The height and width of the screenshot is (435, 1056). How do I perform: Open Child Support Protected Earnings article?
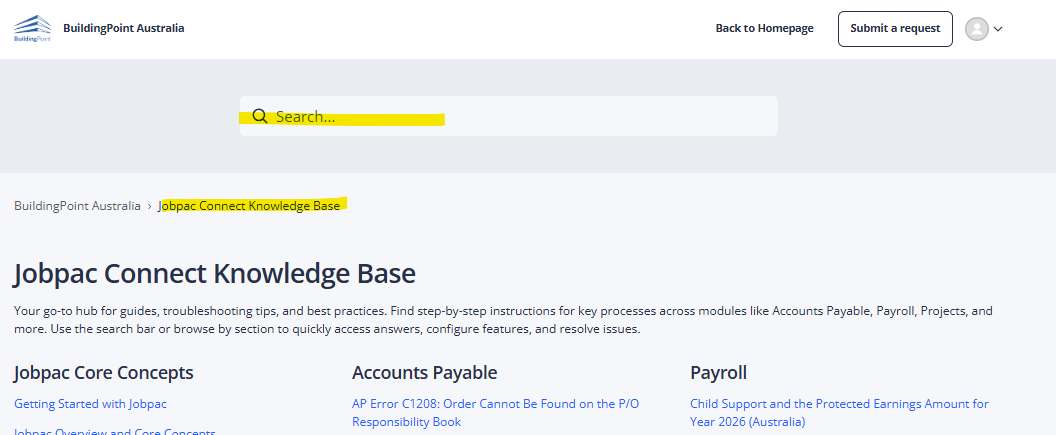tap(839, 404)
